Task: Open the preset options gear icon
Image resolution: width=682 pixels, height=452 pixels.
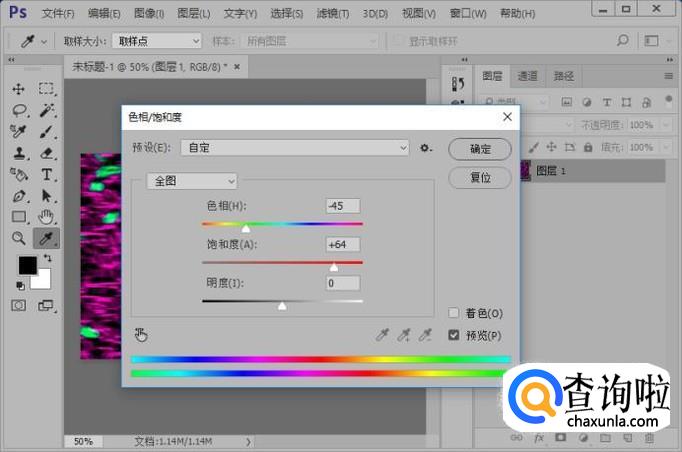Action: [x=426, y=148]
